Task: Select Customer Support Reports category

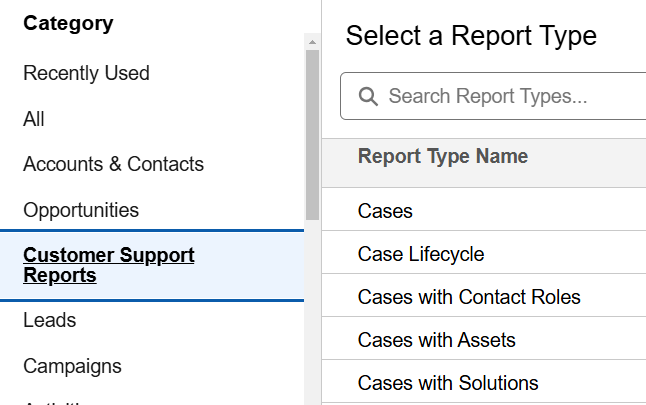Action: [x=109, y=265]
